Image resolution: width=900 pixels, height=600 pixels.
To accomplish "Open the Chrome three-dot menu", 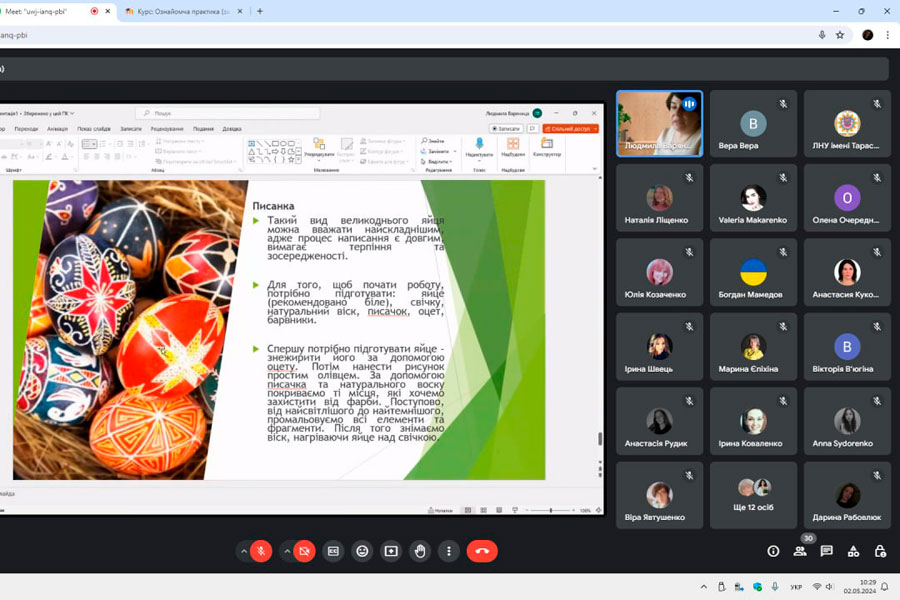I will click(x=887, y=35).
